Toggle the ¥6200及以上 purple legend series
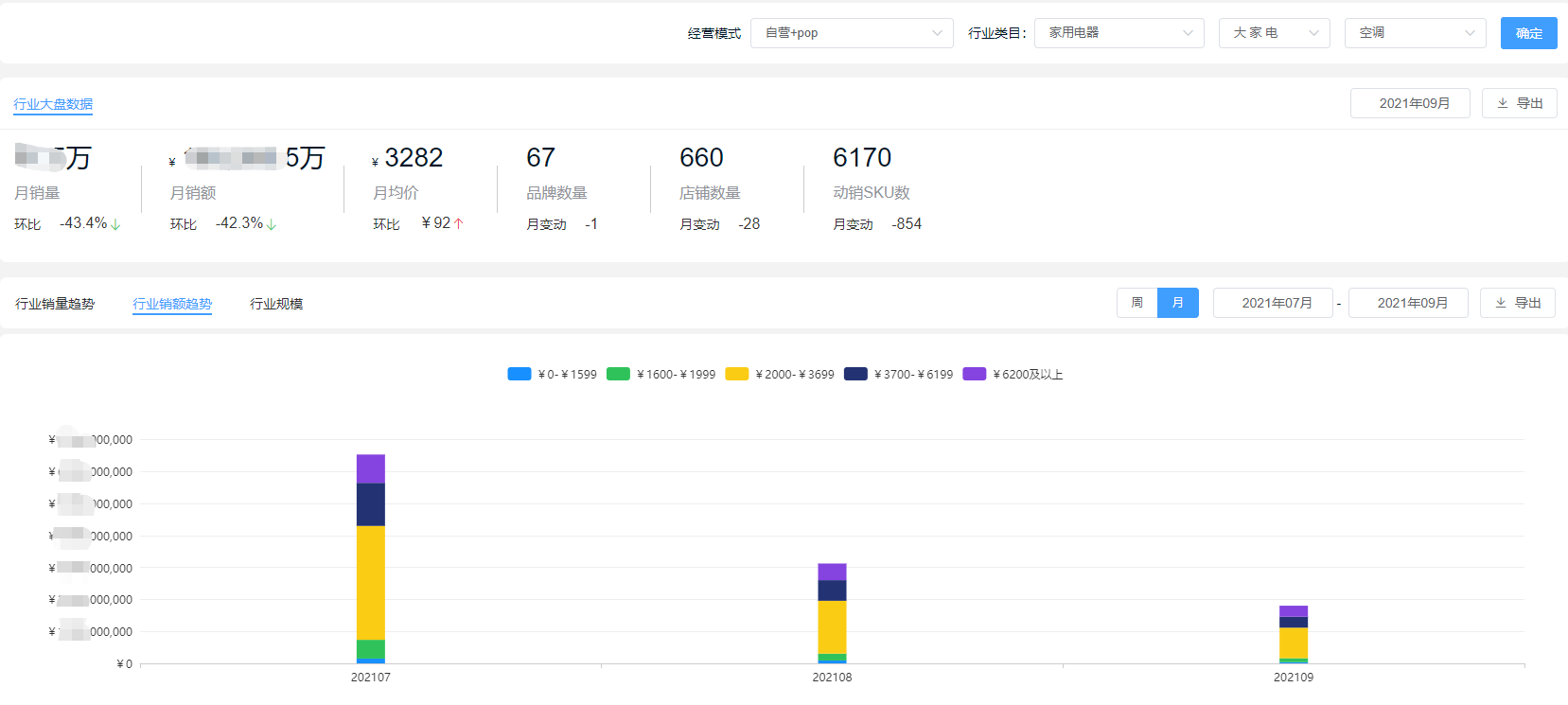Viewport: 1568px width, 705px height. click(x=1013, y=374)
